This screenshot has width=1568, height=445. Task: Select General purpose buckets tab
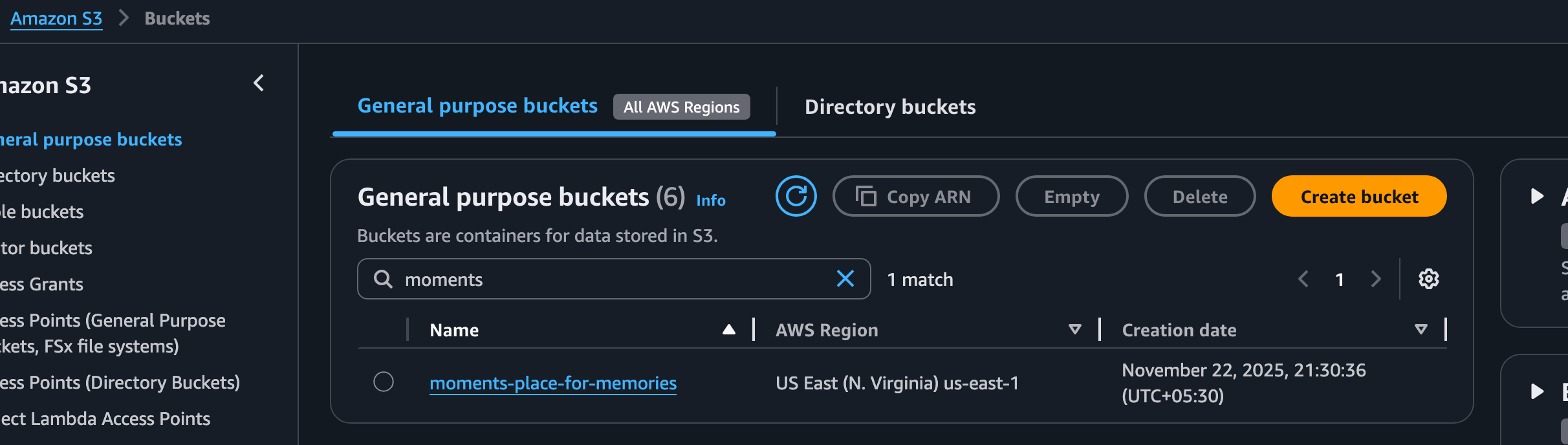[x=477, y=106]
